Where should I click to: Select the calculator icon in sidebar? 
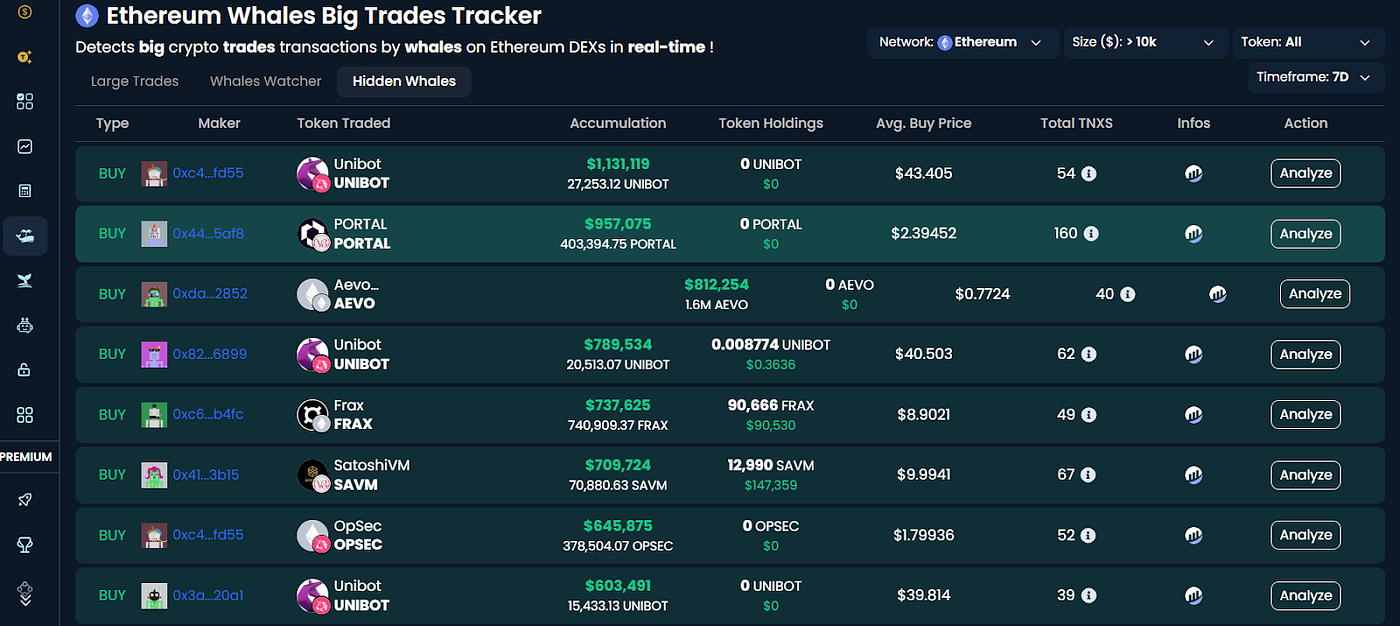(x=24, y=190)
